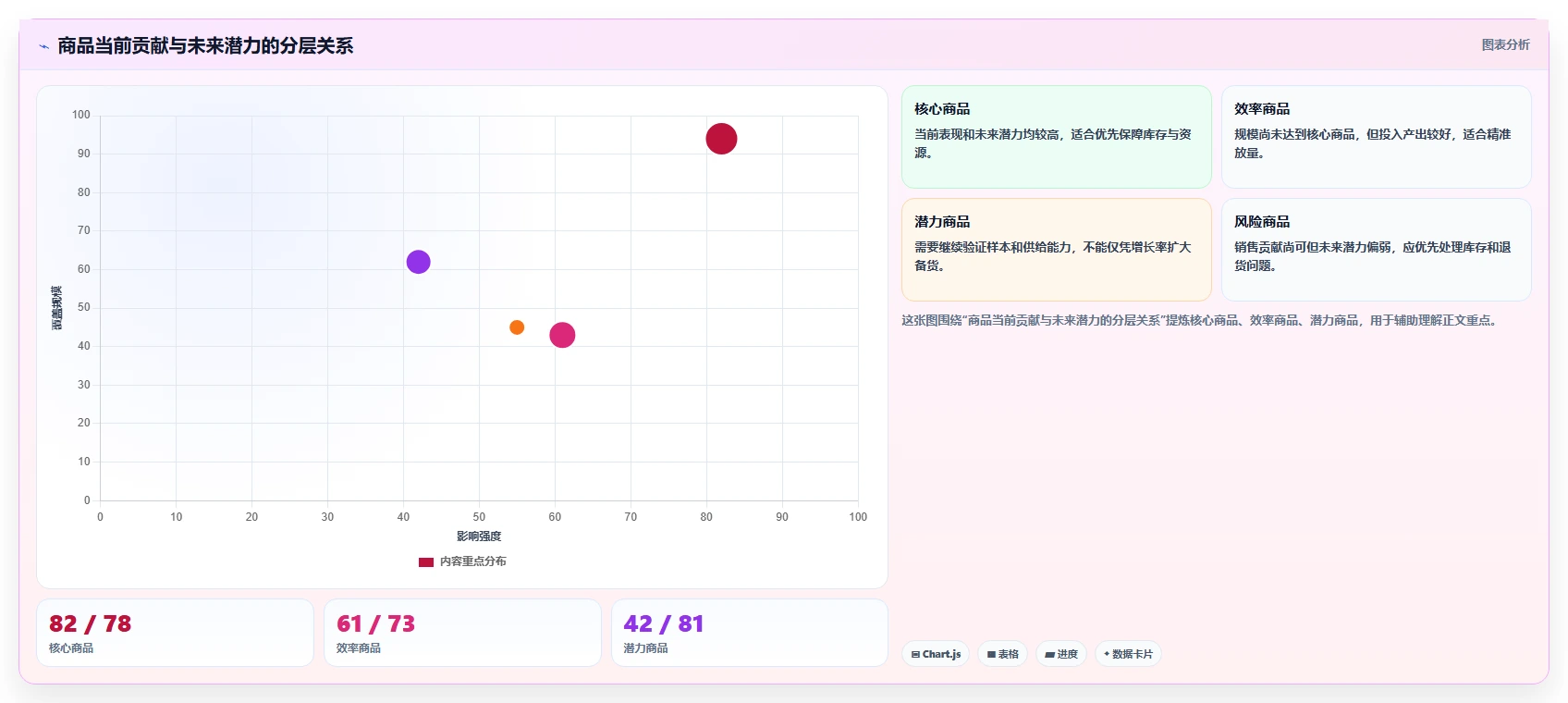Open the 核心商品 insight card
Screen dimensions: 1568x703
coord(1057,137)
